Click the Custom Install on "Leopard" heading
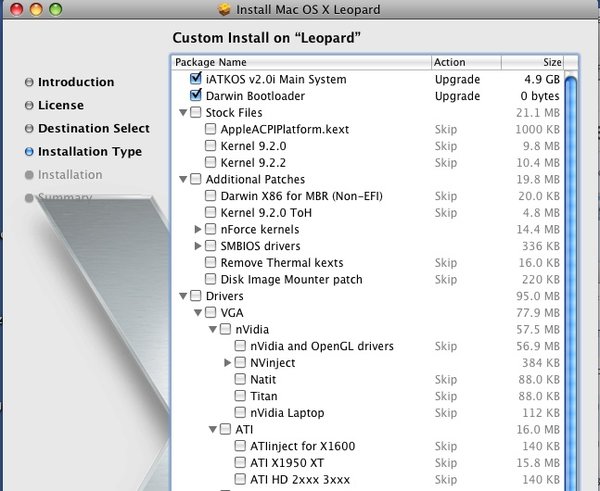The height and width of the screenshot is (491, 600). (266, 38)
